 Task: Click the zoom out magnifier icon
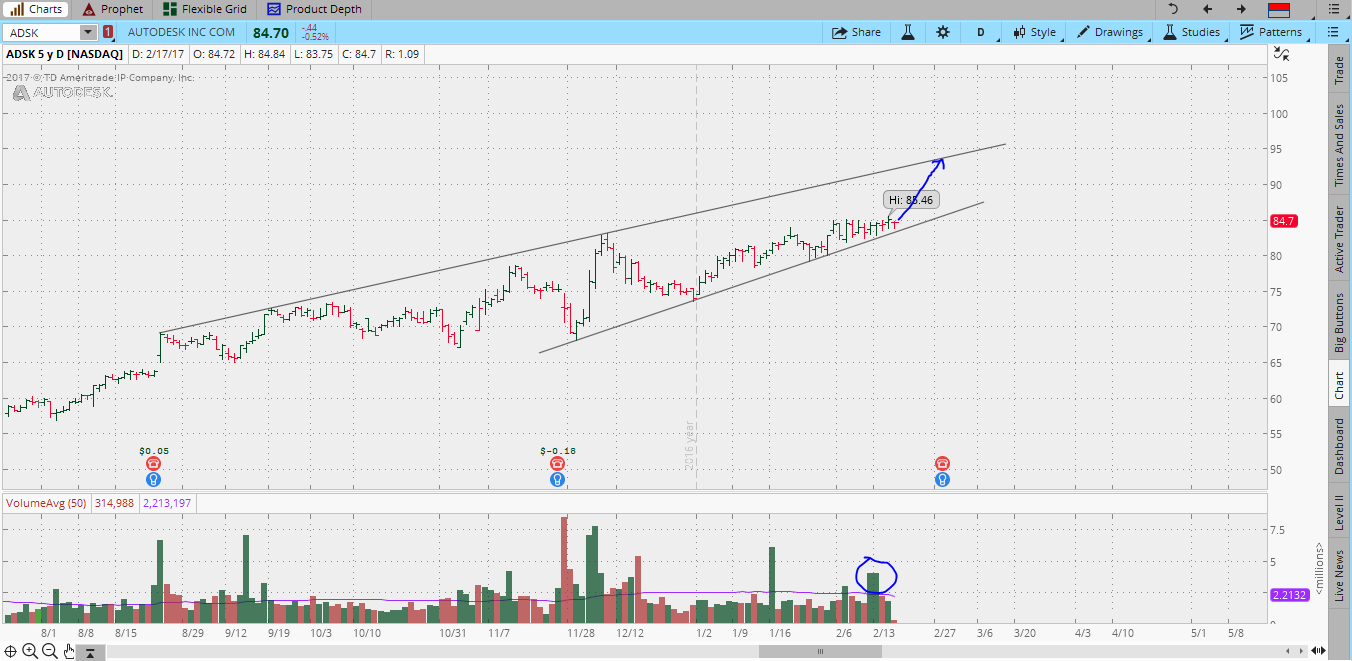pos(49,652)
